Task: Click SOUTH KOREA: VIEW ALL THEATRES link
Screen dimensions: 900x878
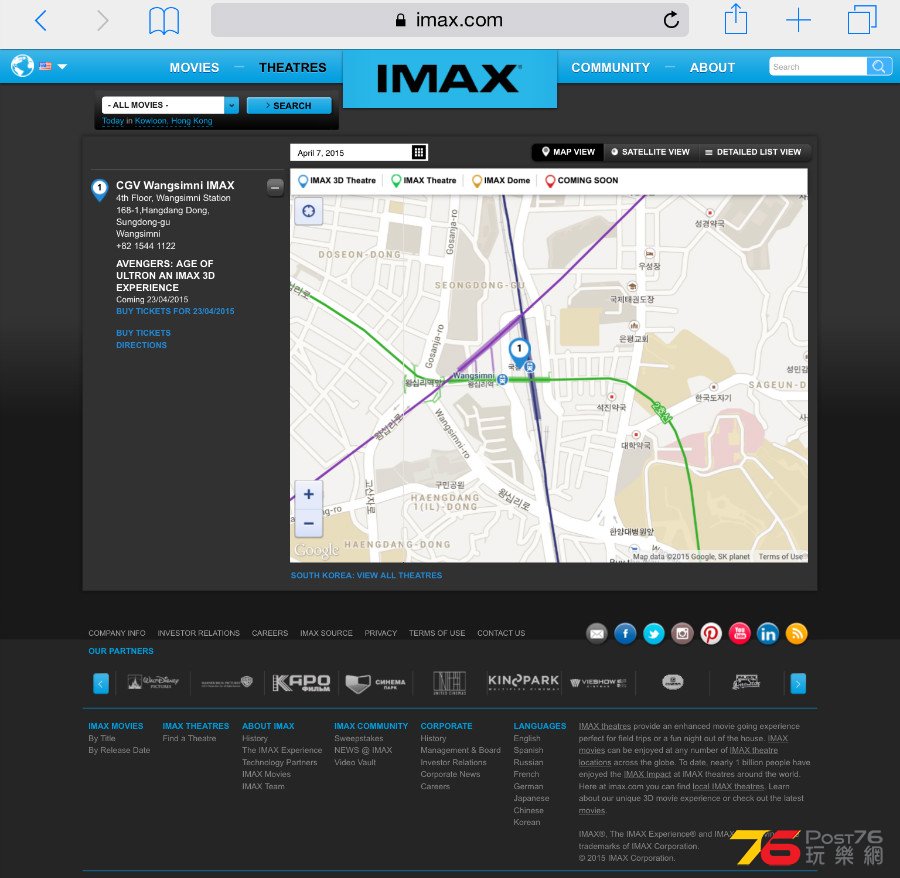Action: click(366, 575)
